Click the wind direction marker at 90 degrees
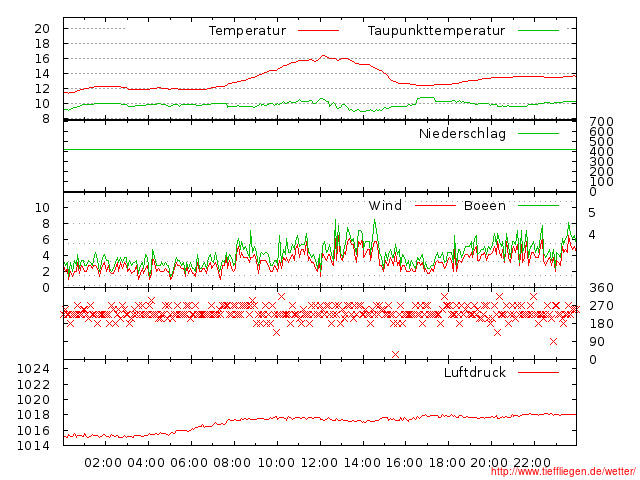Viewport: 640px width, 480px height. [553, 342]
